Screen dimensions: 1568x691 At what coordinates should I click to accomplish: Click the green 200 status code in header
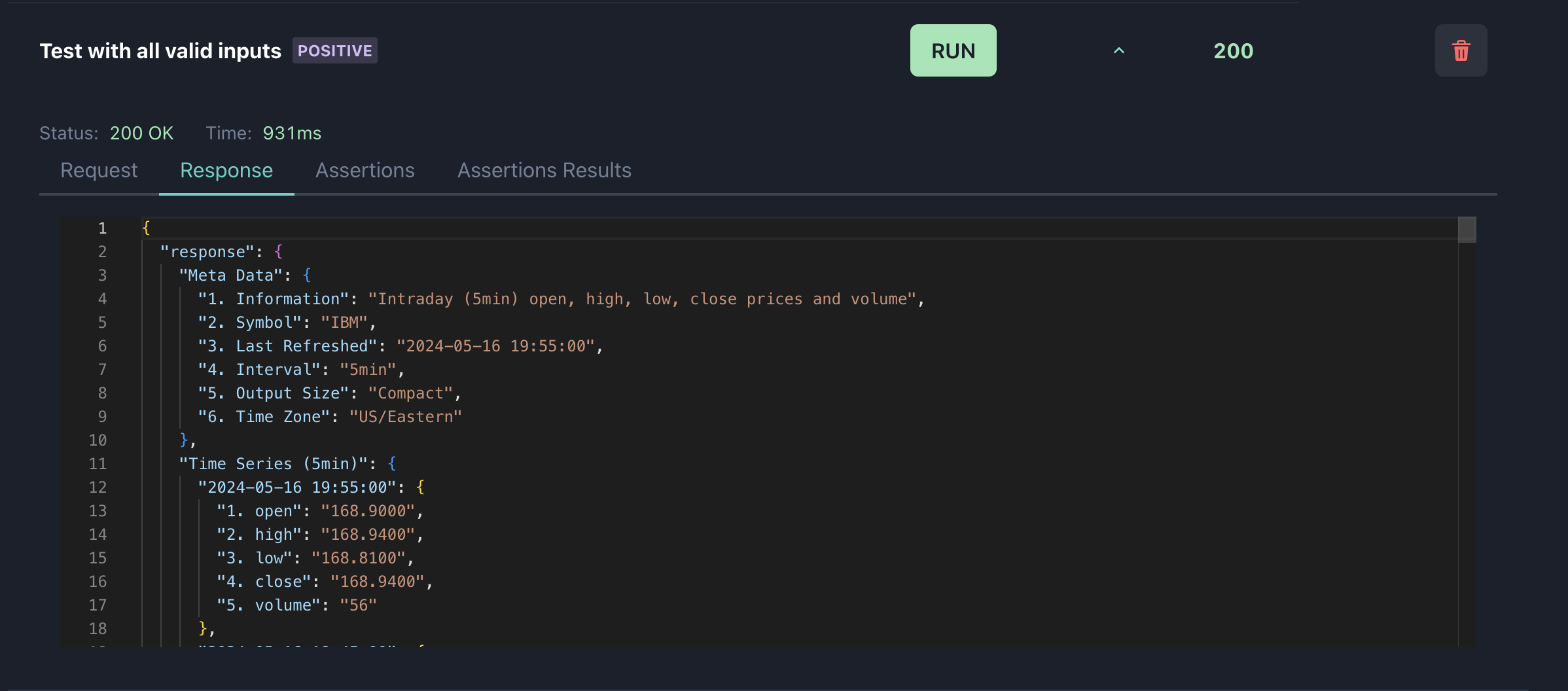coord(1233,51)
